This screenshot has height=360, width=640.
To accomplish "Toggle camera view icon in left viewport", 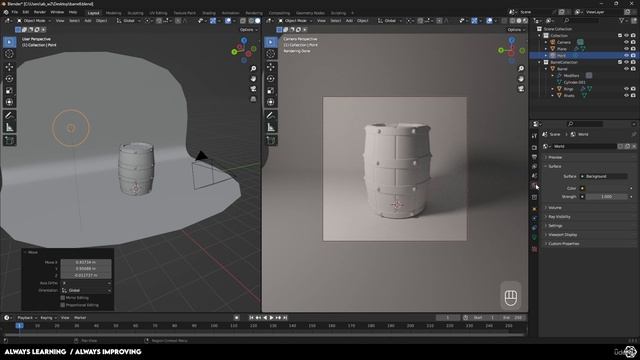I will (x=253, y=89).
